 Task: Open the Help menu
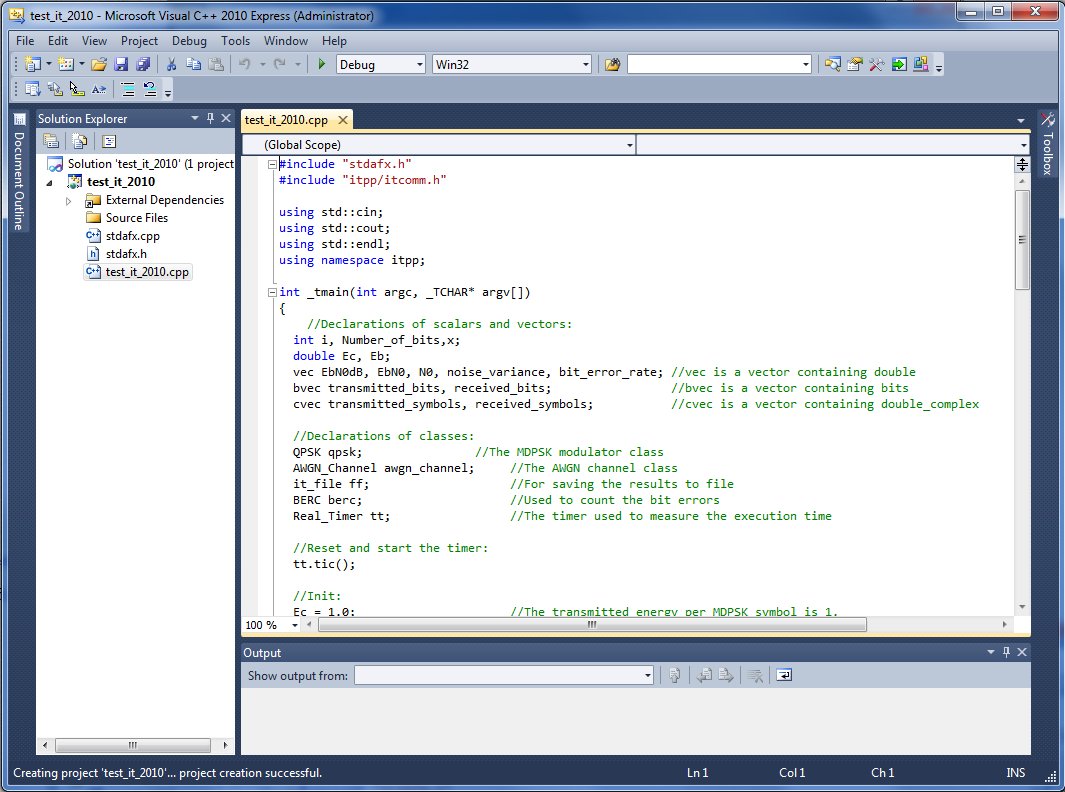tap(334, 41)
